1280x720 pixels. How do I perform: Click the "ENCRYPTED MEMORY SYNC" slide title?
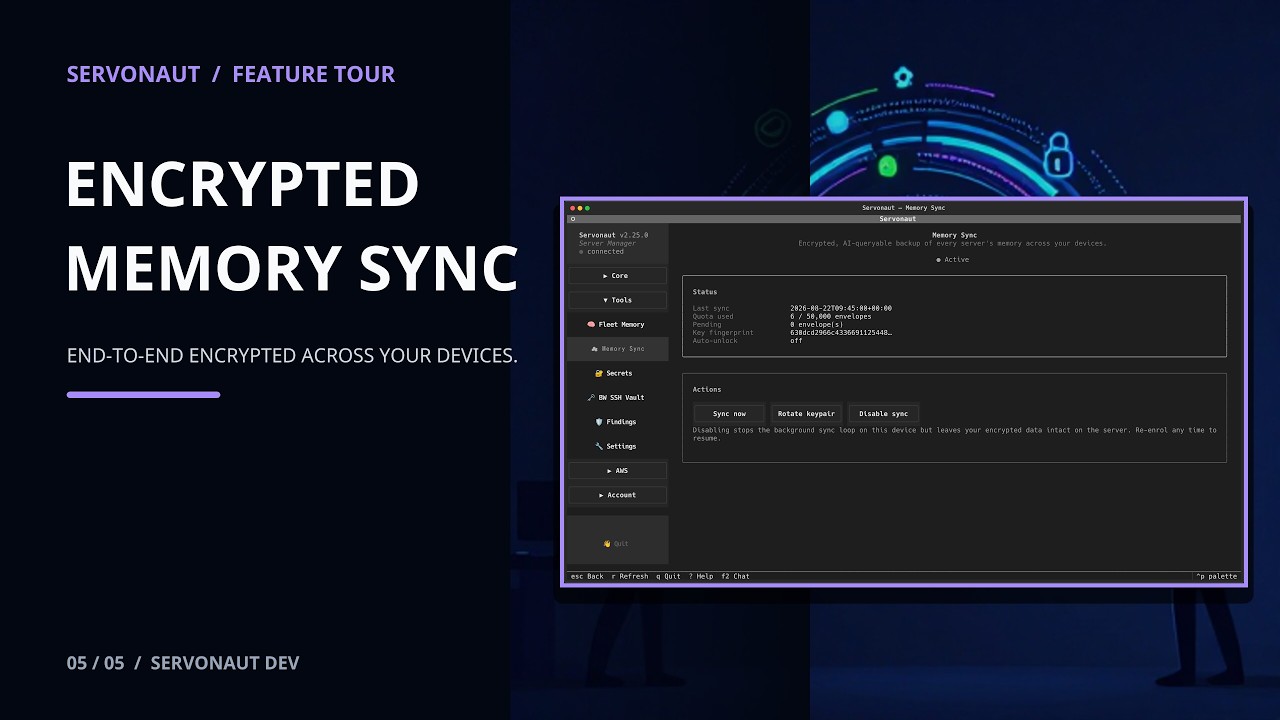tap(291, 226)
